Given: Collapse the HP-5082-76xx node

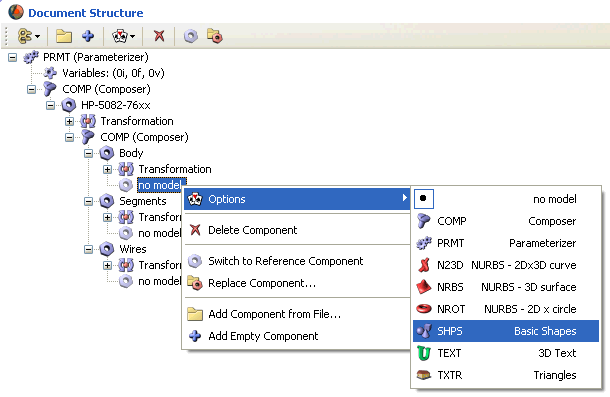Looking at the screenshot, I should [50, 105].
